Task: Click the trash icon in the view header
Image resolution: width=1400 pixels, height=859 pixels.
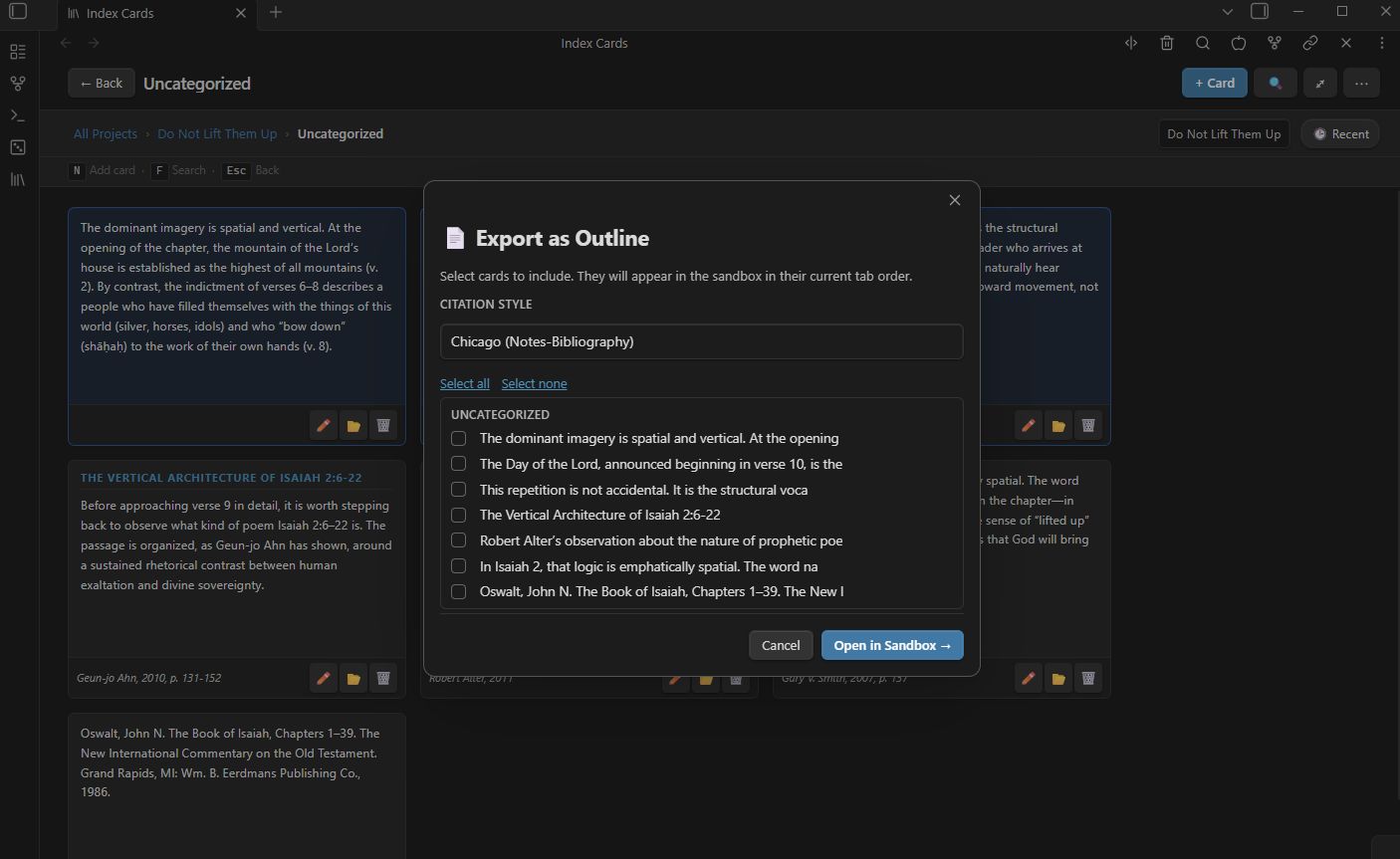Action: click(1167, 43)
